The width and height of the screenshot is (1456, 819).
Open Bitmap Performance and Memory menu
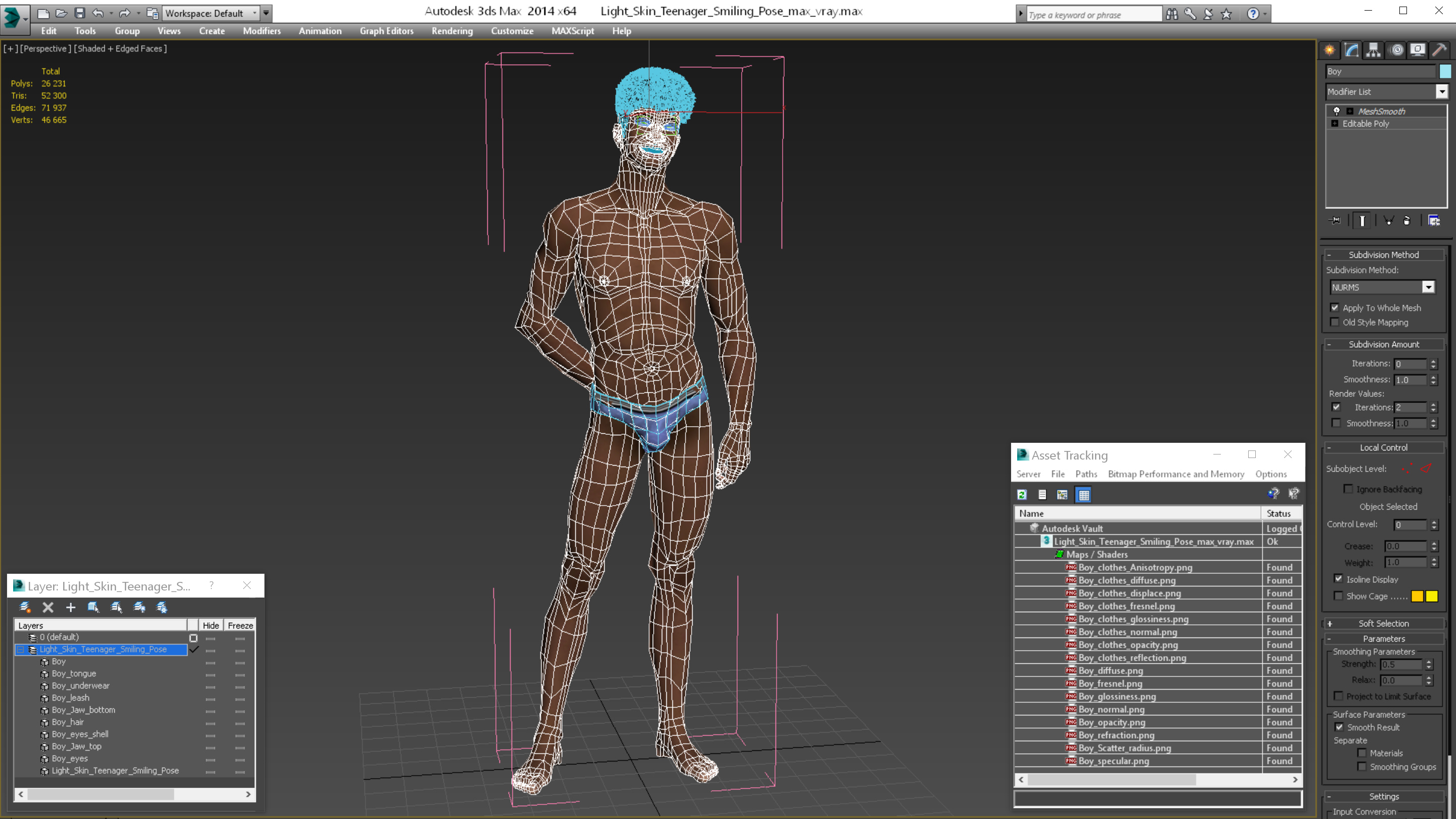[x=1175, y=474]
